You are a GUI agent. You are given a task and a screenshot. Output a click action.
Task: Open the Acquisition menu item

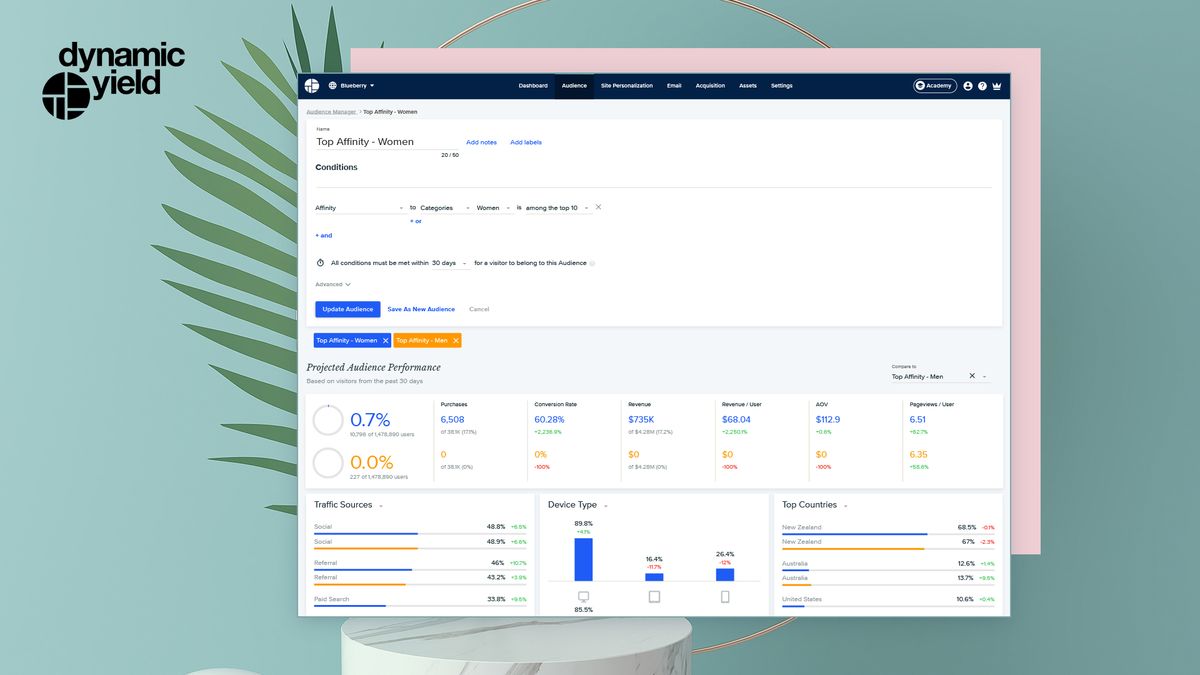click(710, 86)
